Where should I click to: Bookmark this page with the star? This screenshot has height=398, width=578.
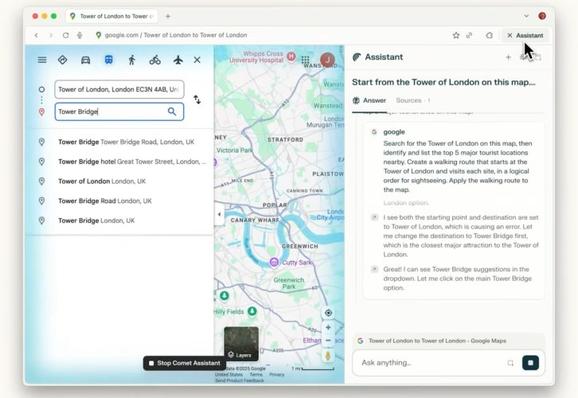coord(456,35)
